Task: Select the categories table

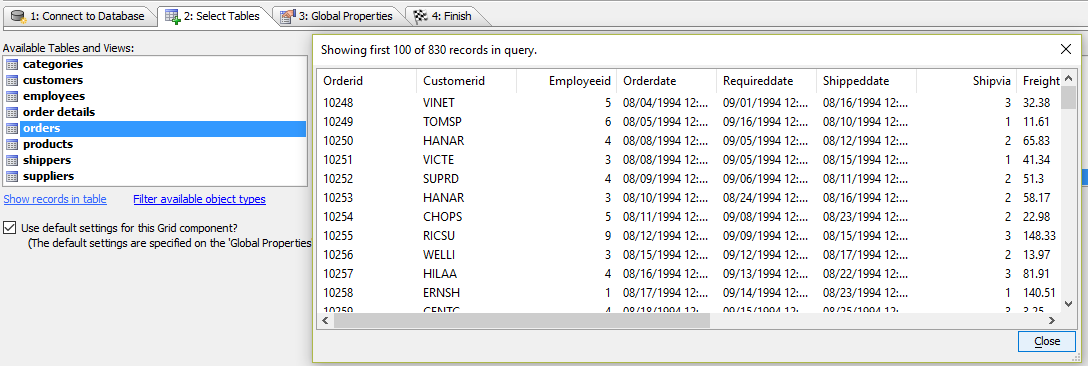Action: click(x=53, y=65)
